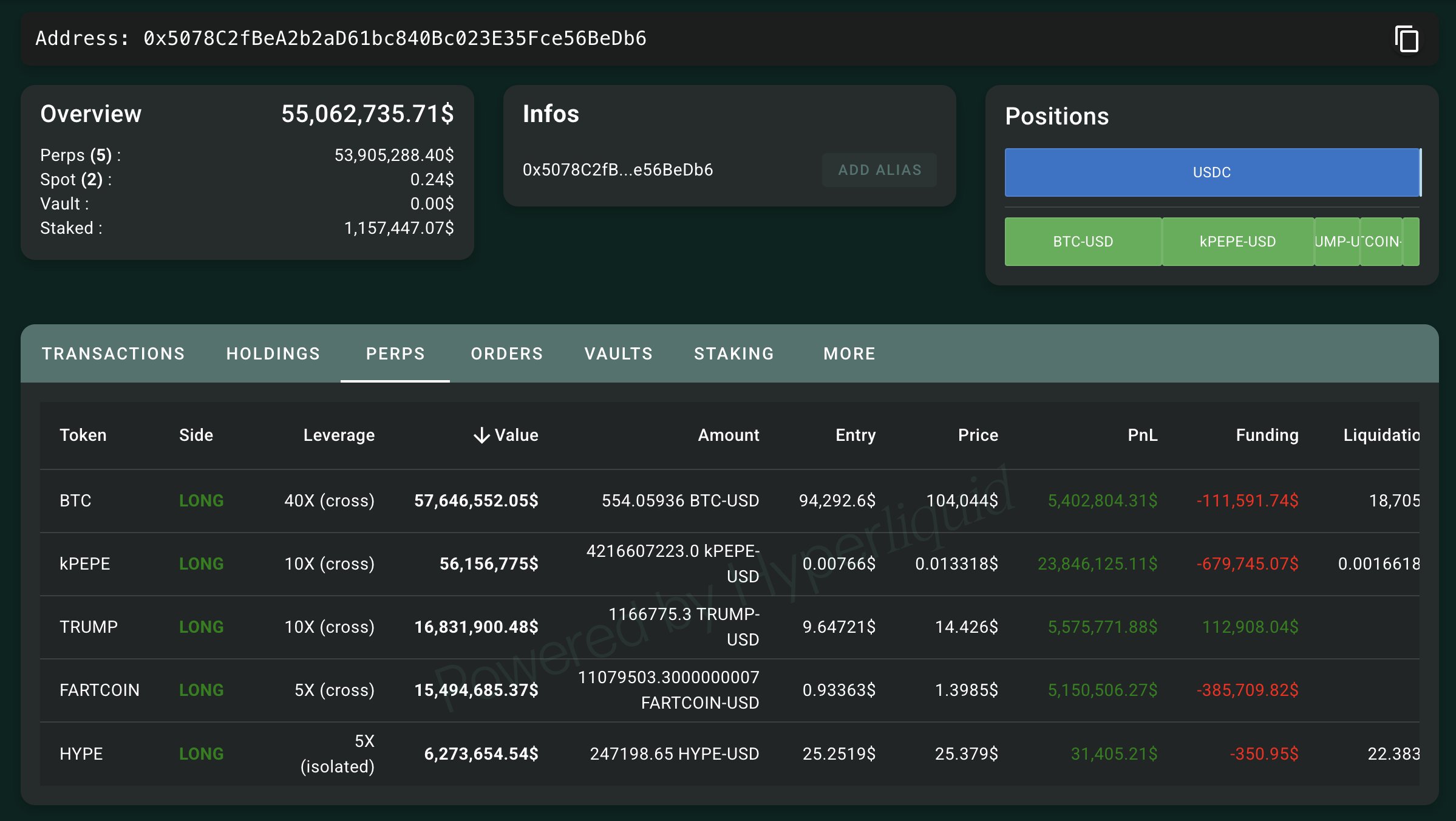Click the Spot (2) overview line
The image size is (1456, 821).
247,180
